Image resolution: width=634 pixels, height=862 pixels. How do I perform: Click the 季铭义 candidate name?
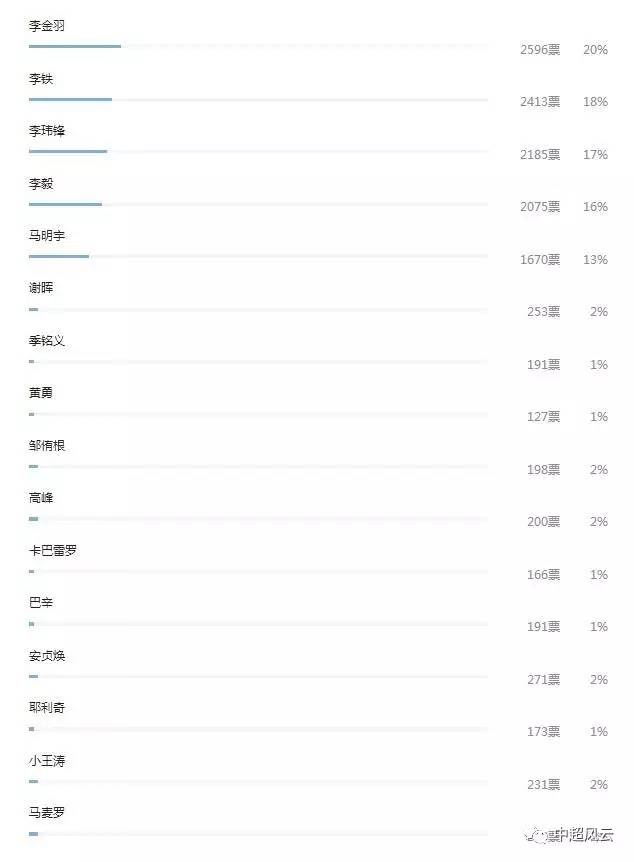[47, 341]
